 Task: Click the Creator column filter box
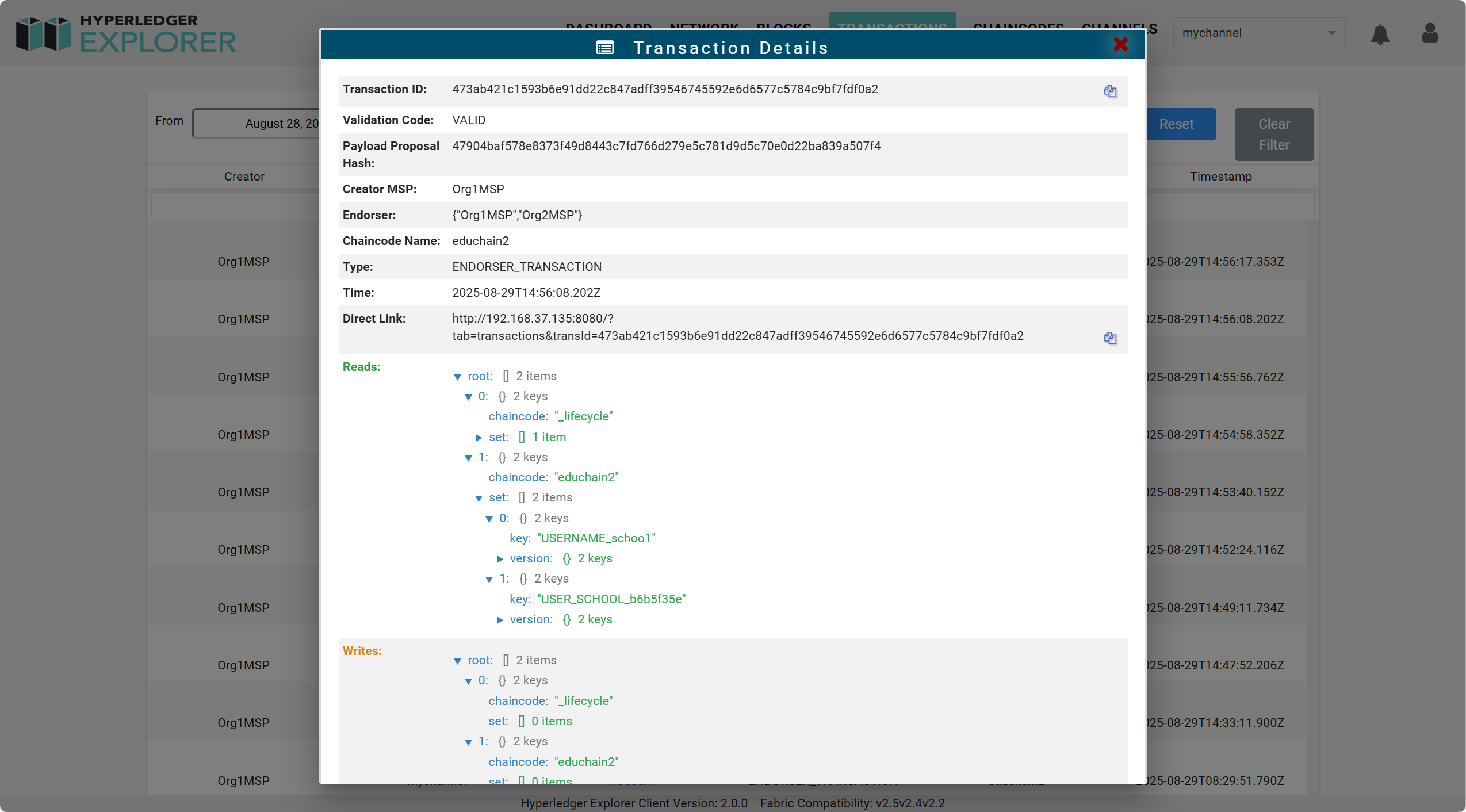pos(235,205)
